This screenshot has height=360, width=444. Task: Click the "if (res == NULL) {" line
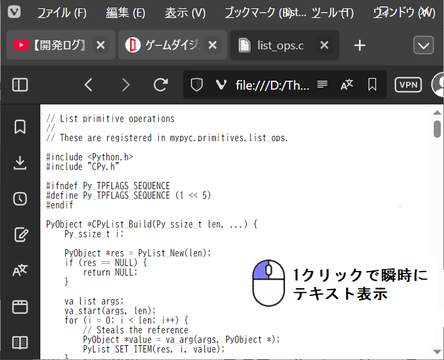[x=106, y=263]
